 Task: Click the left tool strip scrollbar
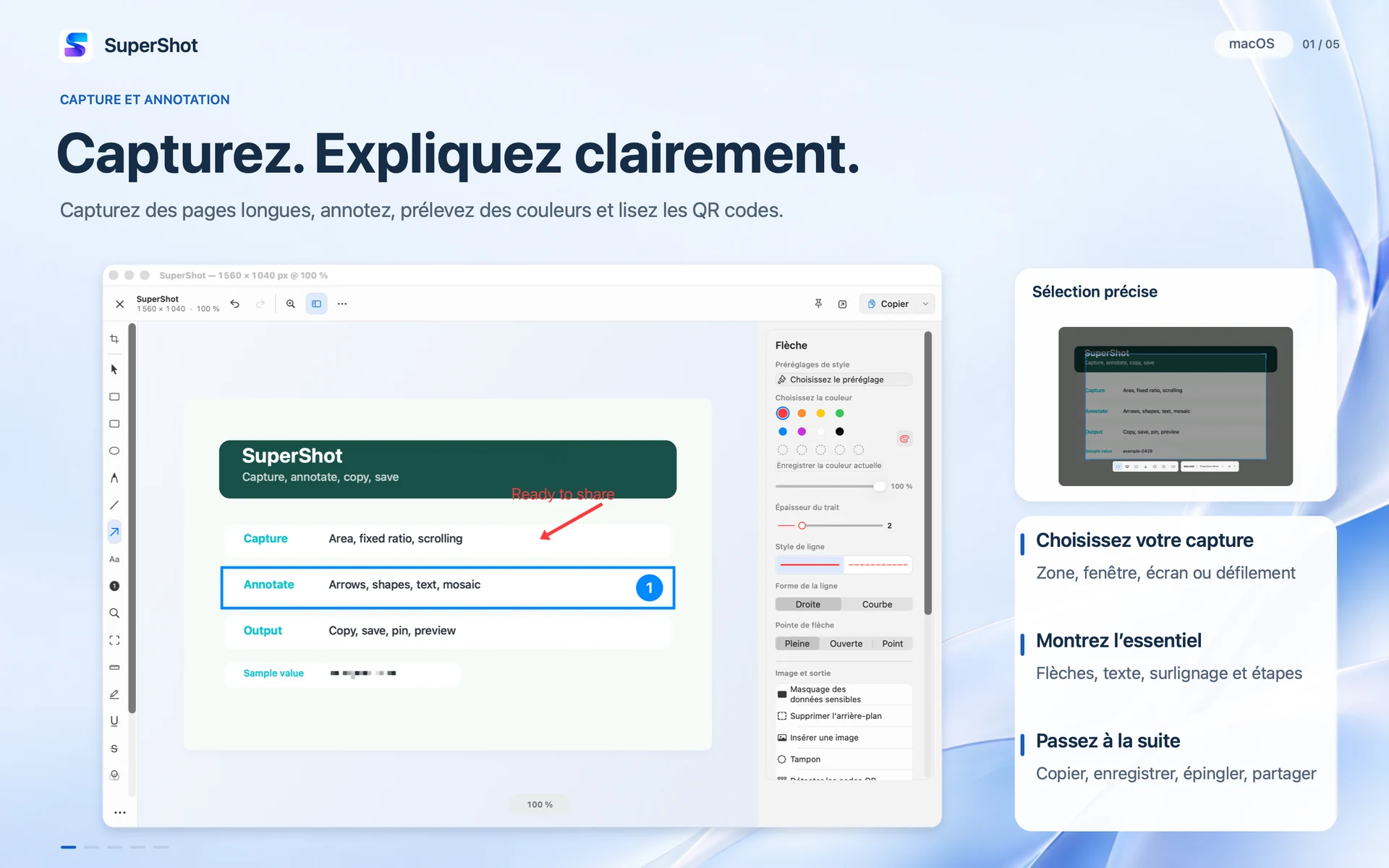(132, 519)
